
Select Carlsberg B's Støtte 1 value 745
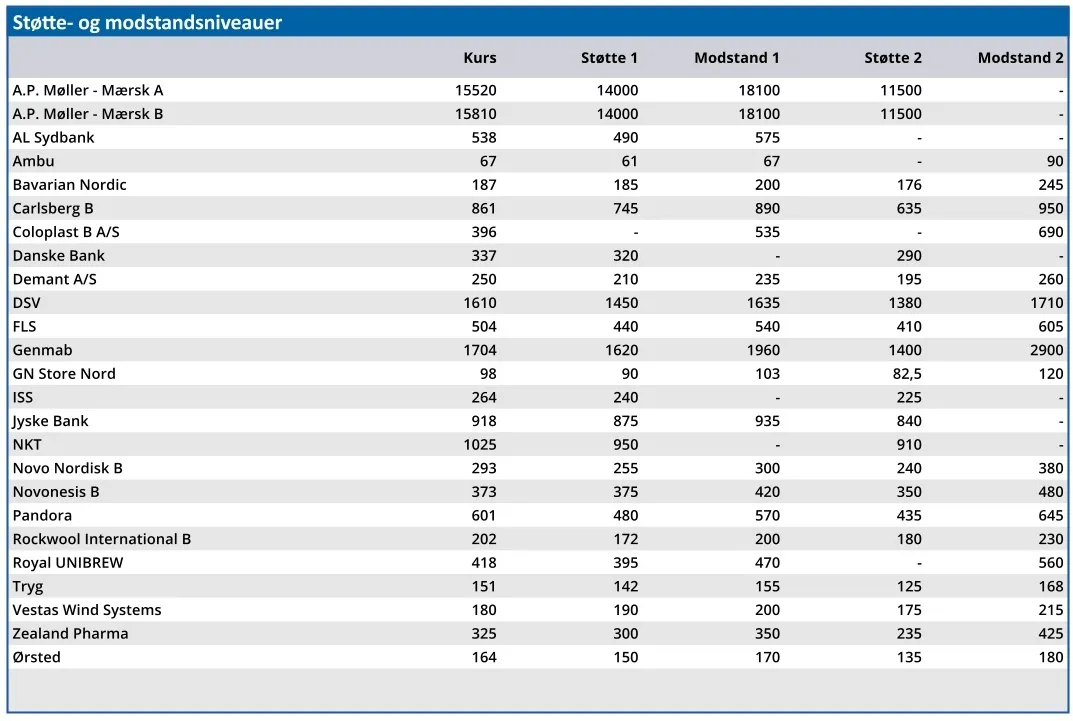coord(625,208)
